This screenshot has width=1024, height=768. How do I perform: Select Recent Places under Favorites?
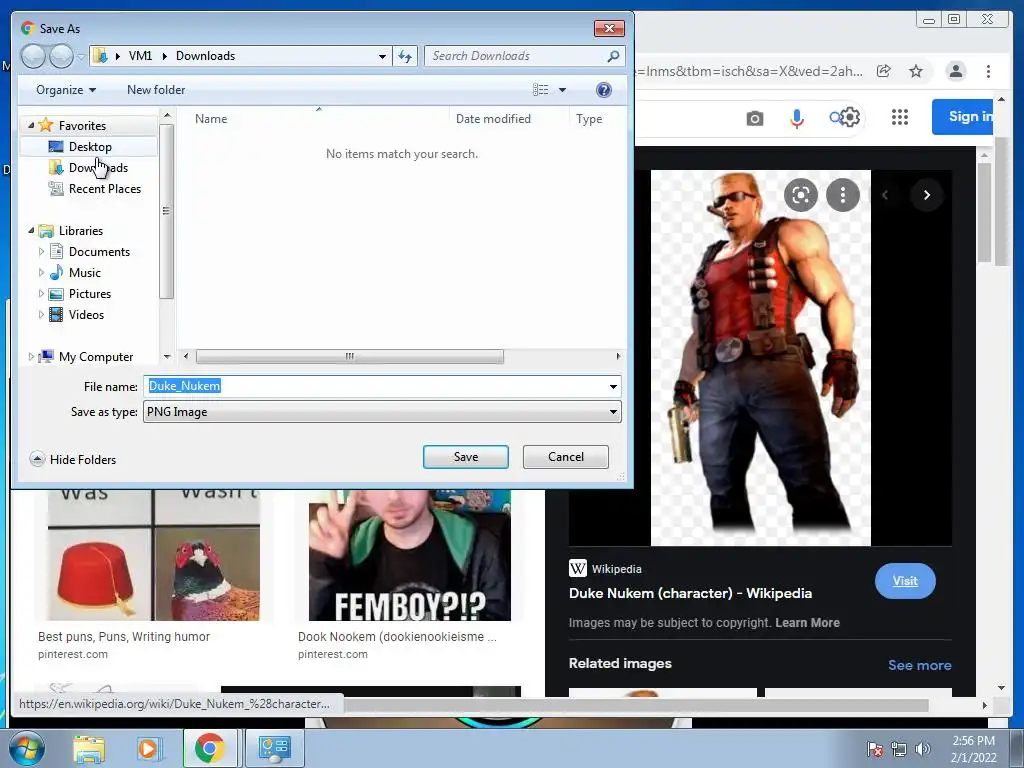pos(104,189)
